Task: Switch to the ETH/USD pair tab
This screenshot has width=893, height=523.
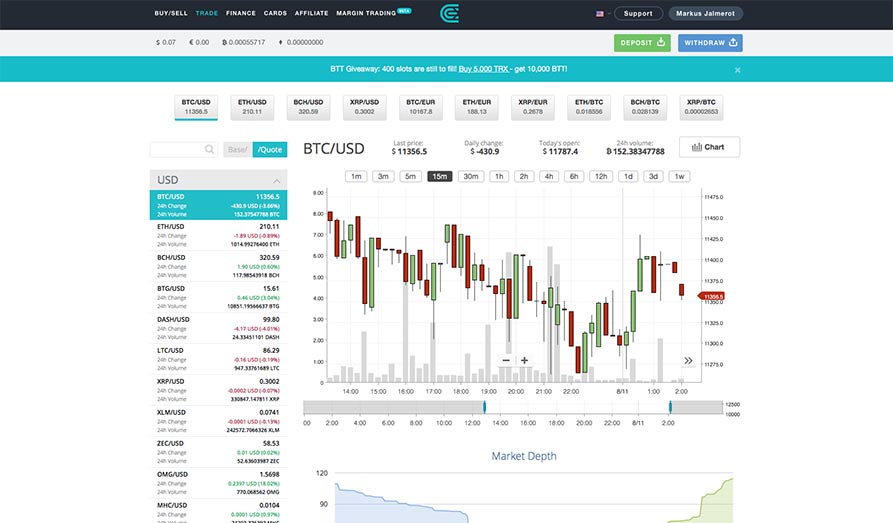Action: pyautogui.click(x=252, y=106)
